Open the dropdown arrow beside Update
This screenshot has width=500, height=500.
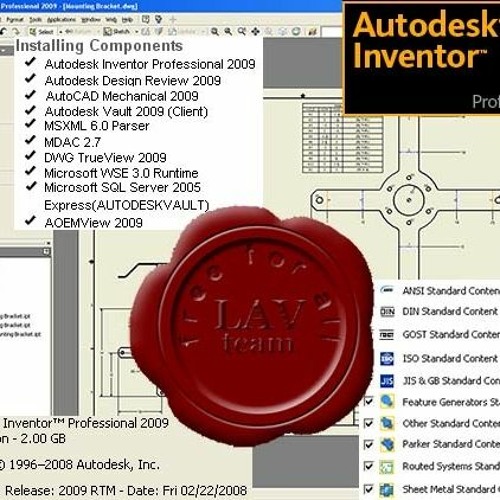203,32
